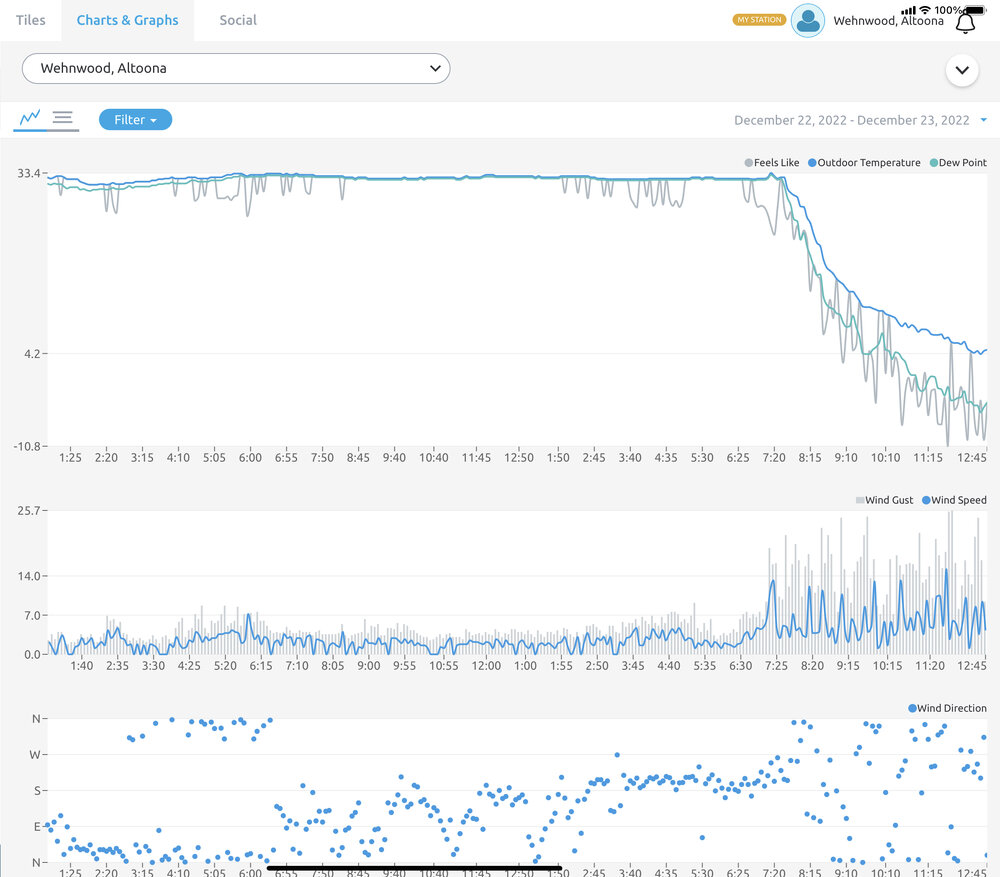Expand the round chevron panel button
This screenshot has width=1000, height=877.
tap(961, 70)
